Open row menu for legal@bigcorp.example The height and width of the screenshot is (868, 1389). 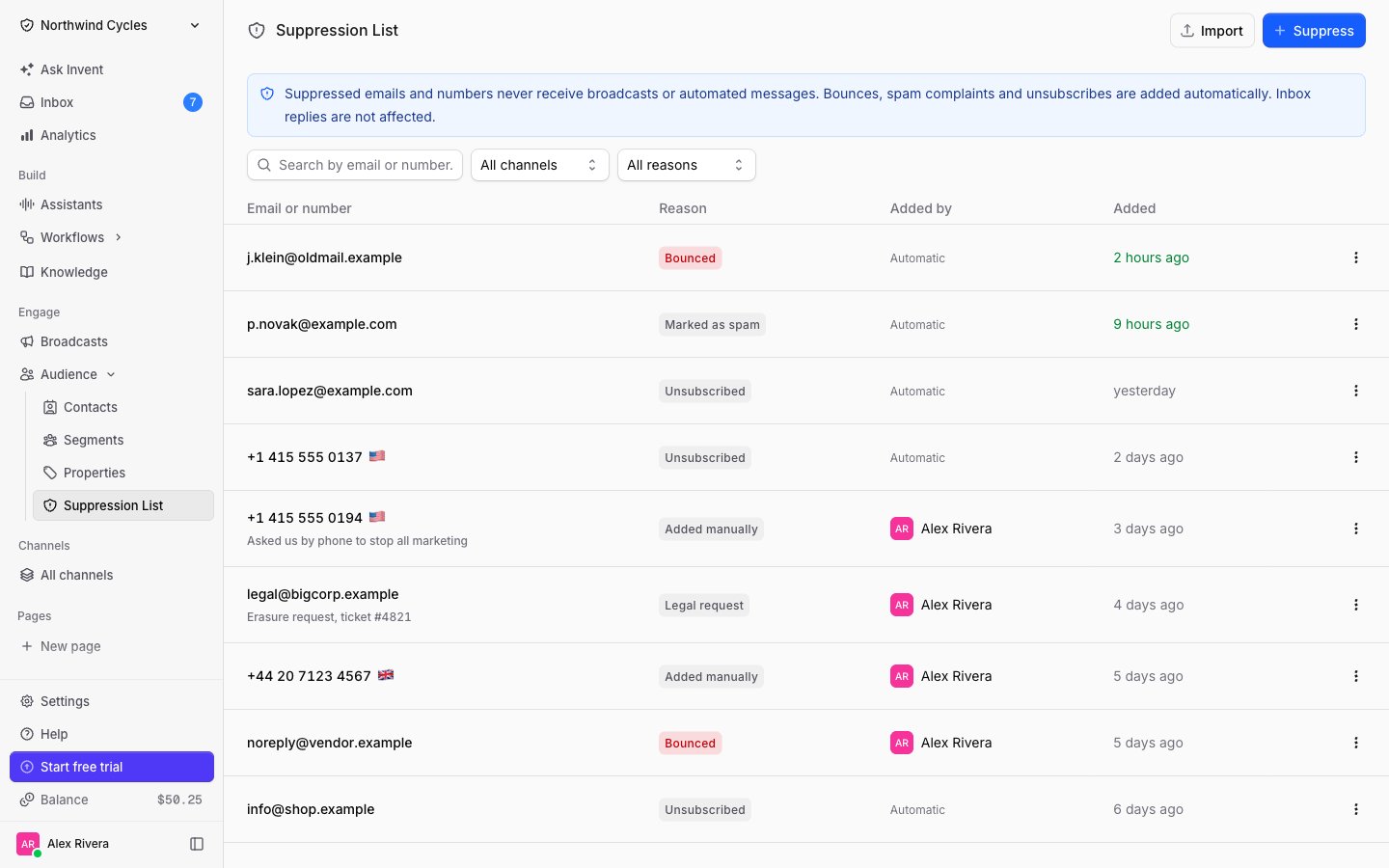[1355, 605]
